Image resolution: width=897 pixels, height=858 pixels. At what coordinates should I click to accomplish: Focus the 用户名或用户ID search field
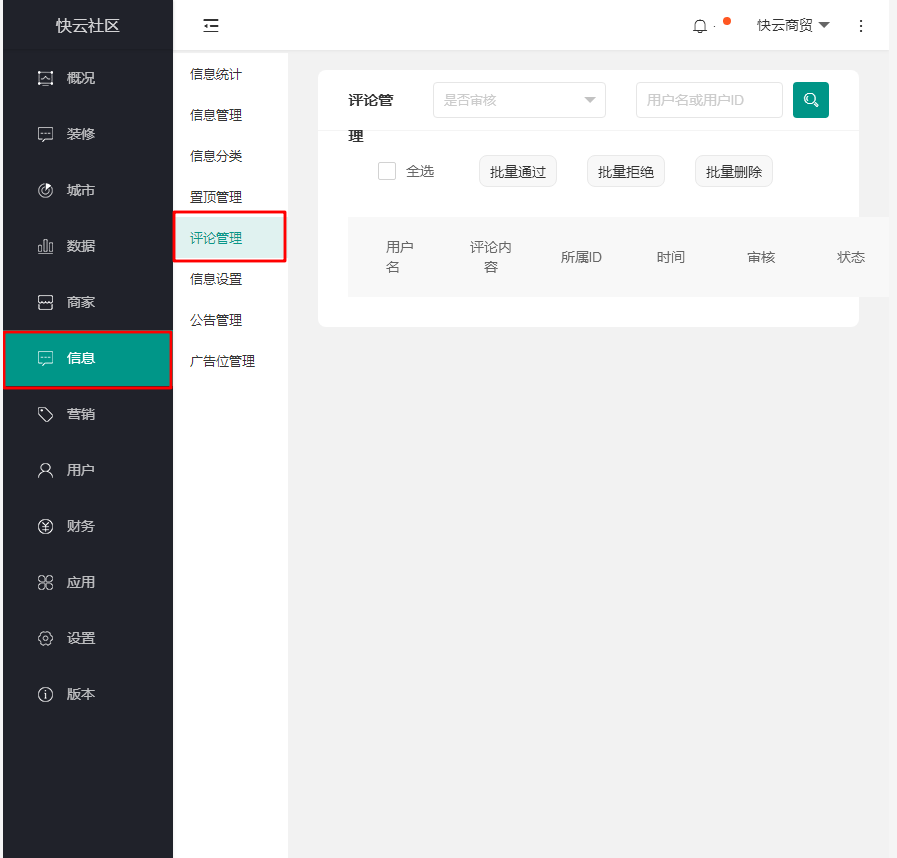708,100
